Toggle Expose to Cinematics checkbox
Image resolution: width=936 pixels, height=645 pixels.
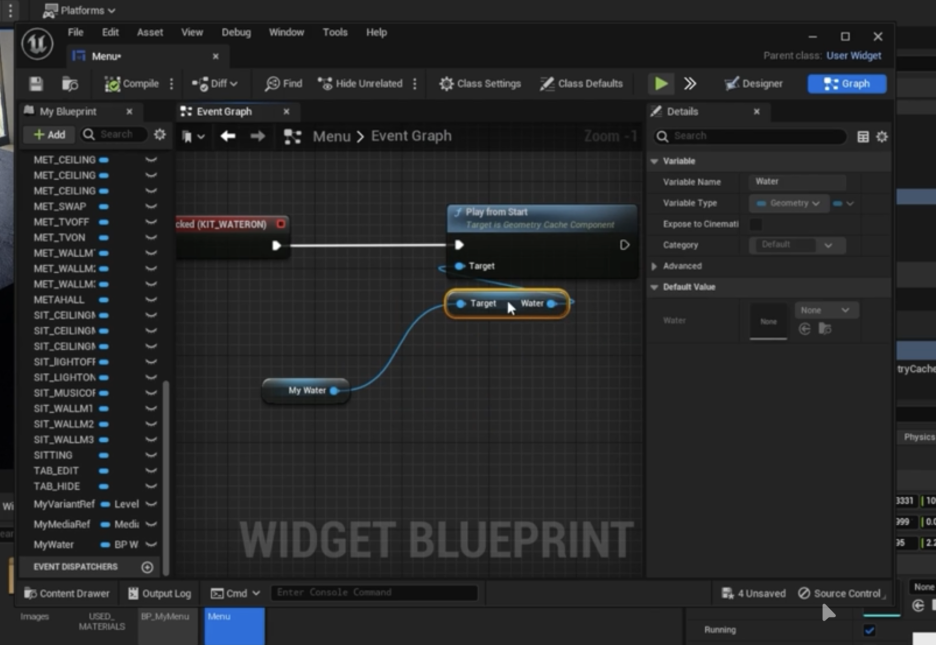point(756,224)
